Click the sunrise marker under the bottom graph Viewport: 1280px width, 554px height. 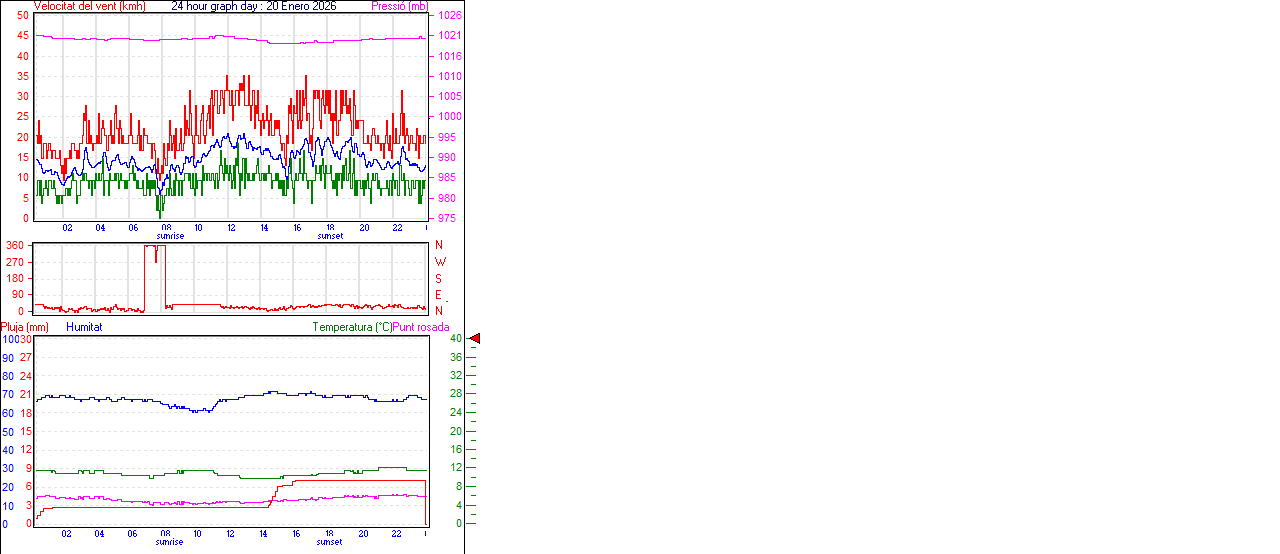[169, 542]
